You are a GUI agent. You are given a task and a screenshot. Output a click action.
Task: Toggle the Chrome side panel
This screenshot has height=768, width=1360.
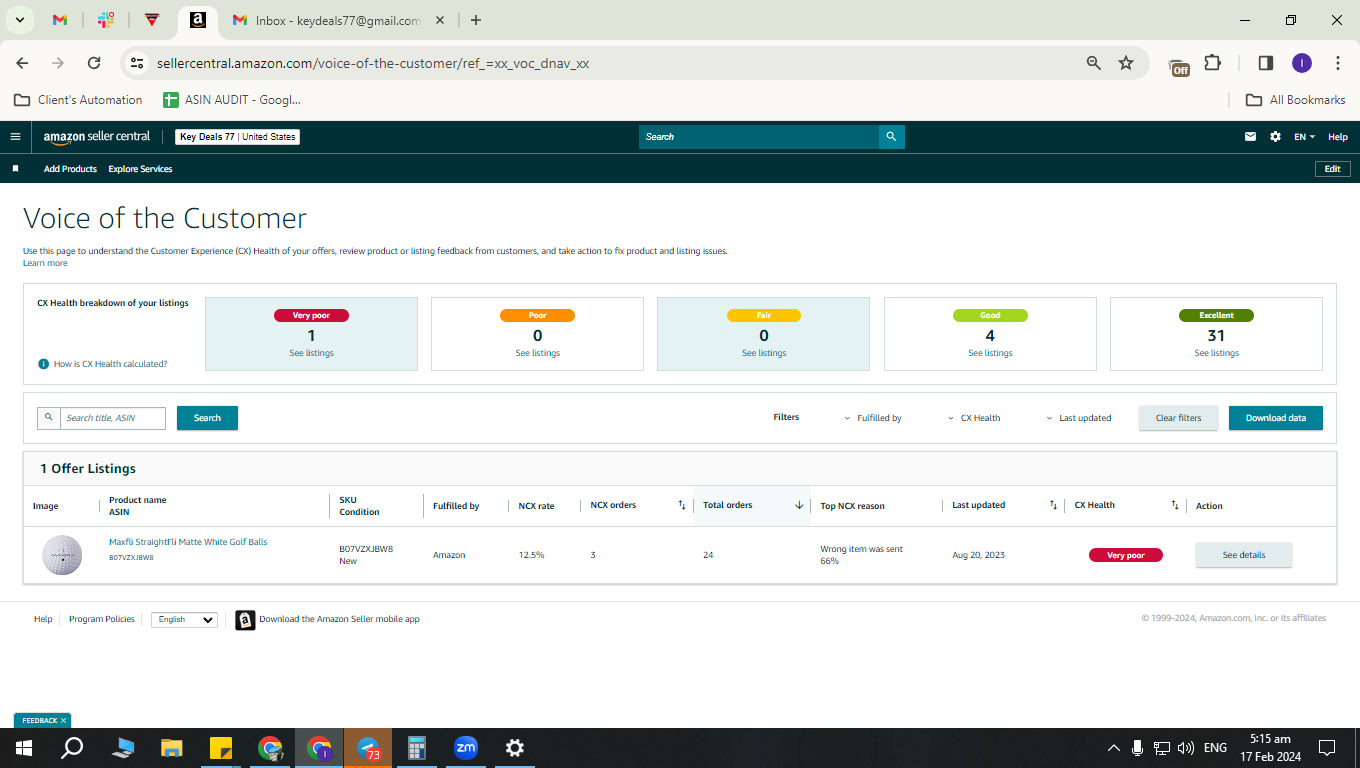pyautogui.click(x=1265, y=63)
